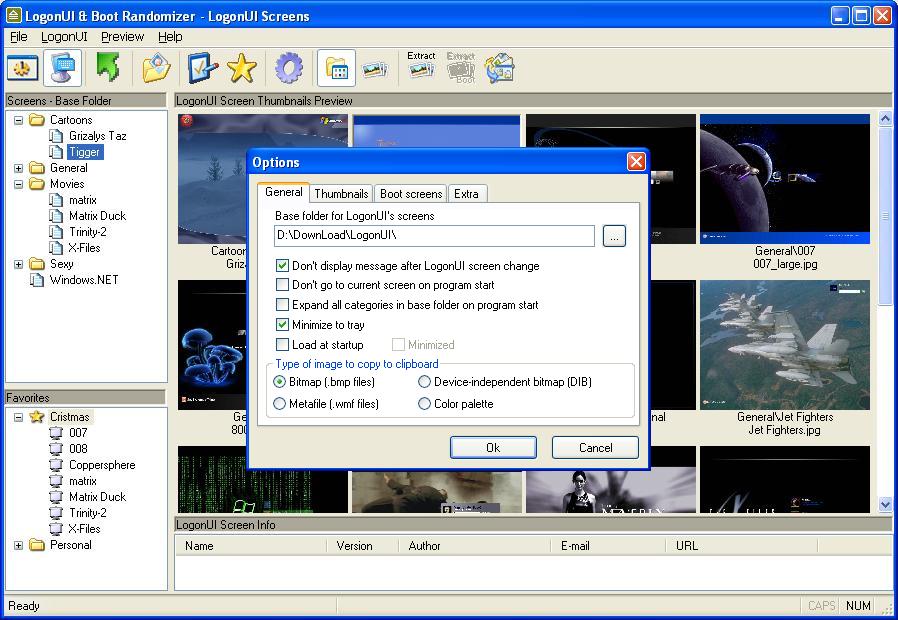Click the monitor icon beside 007 favorite
This screenshot has width=898, height=620.
pos(56,433)
